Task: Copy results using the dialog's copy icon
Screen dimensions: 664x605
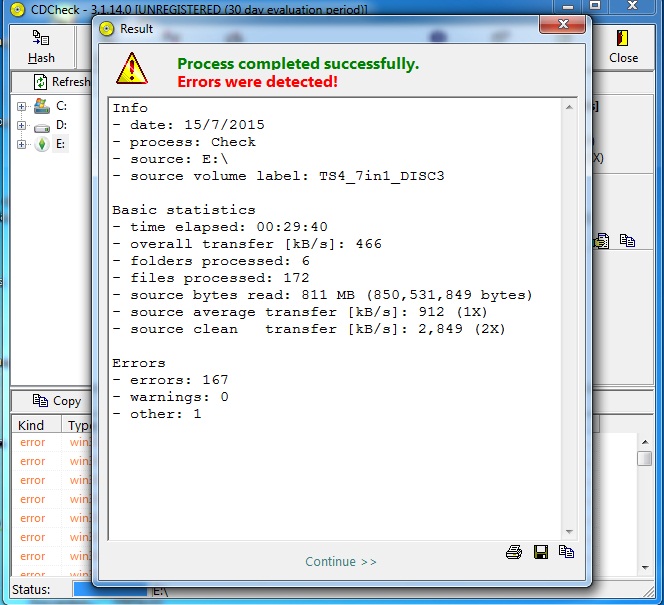Action: tap(567, 552)
